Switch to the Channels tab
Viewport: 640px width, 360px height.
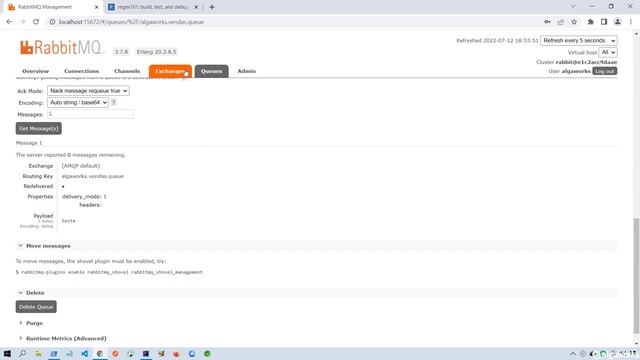(127, 71)
